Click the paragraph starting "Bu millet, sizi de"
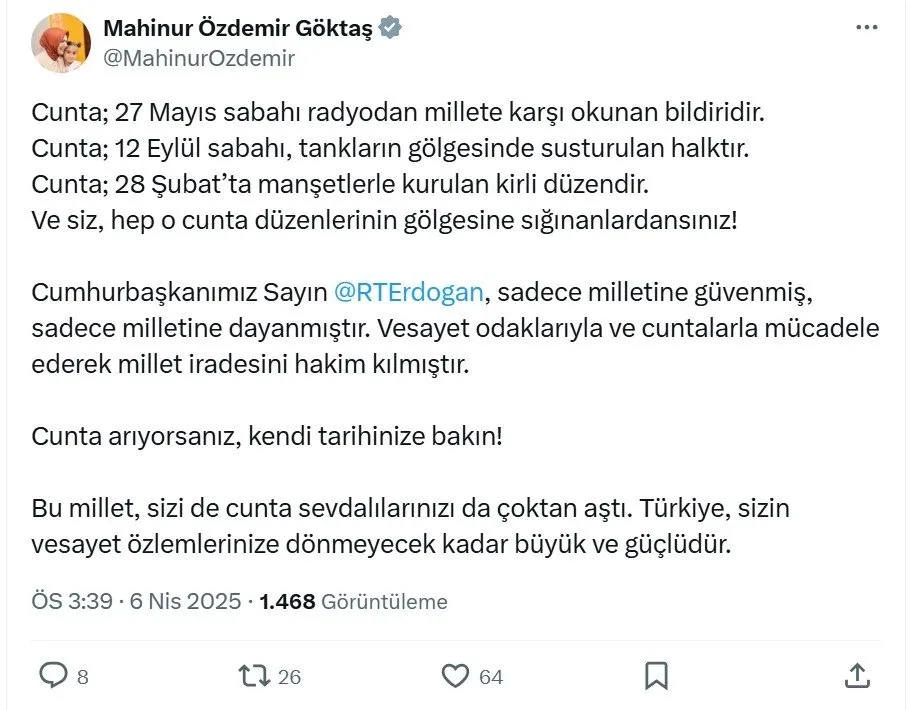908x710 pixels. pyautogui.click(x=411, y=527)
